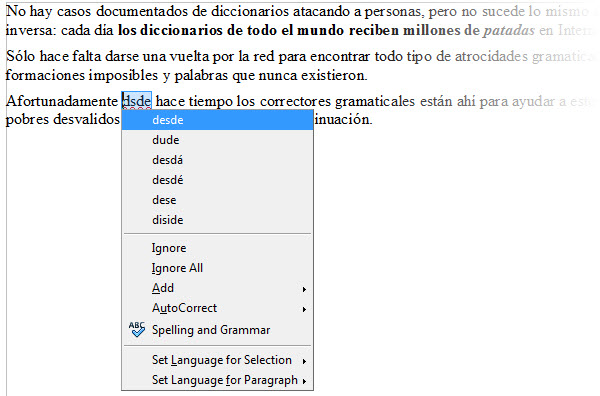Screen dimensions: 600x396
Task: Expand the Set Language for Paragraph arrow
Action: point(304,381)
